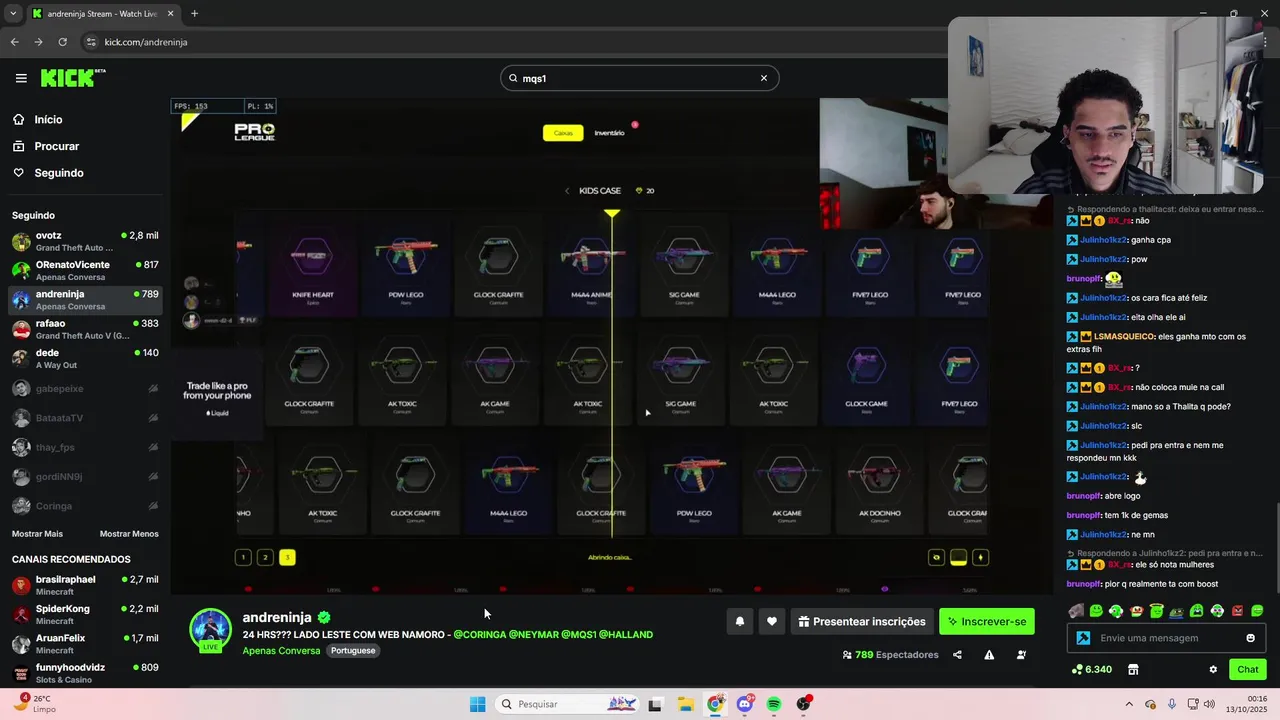Viewport: 1280px width, 720px height.
Task: Click the moderator hammer icon in chat input
Action: coord(1083,638)
